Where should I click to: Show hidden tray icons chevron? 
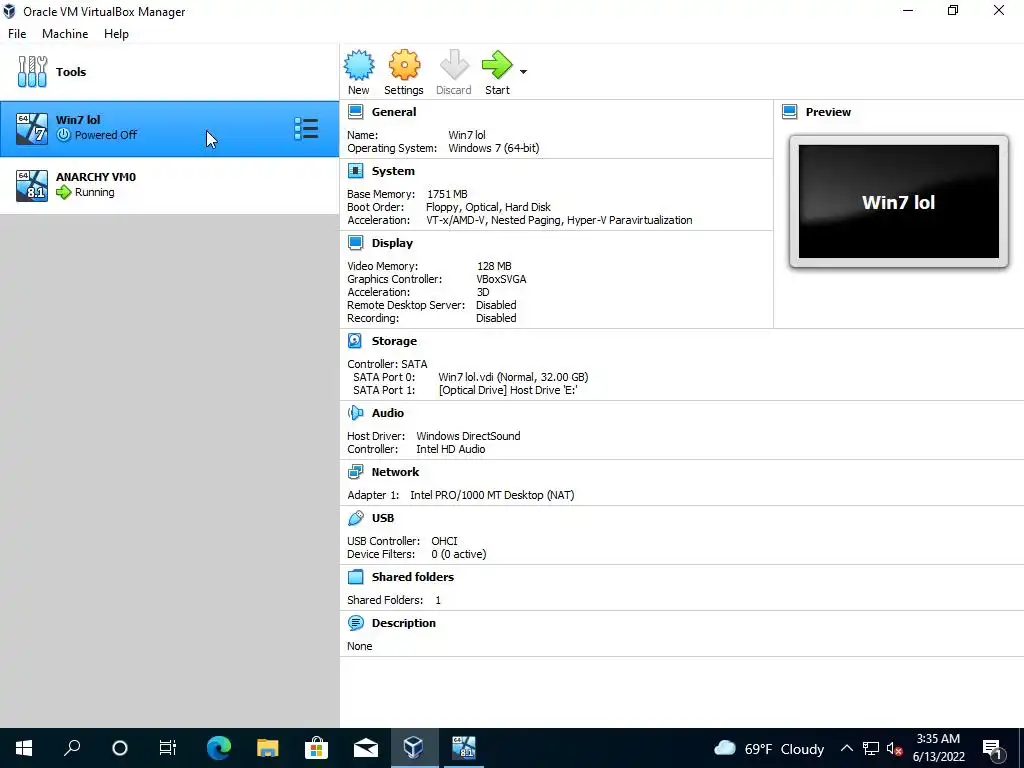coord(846,748)
